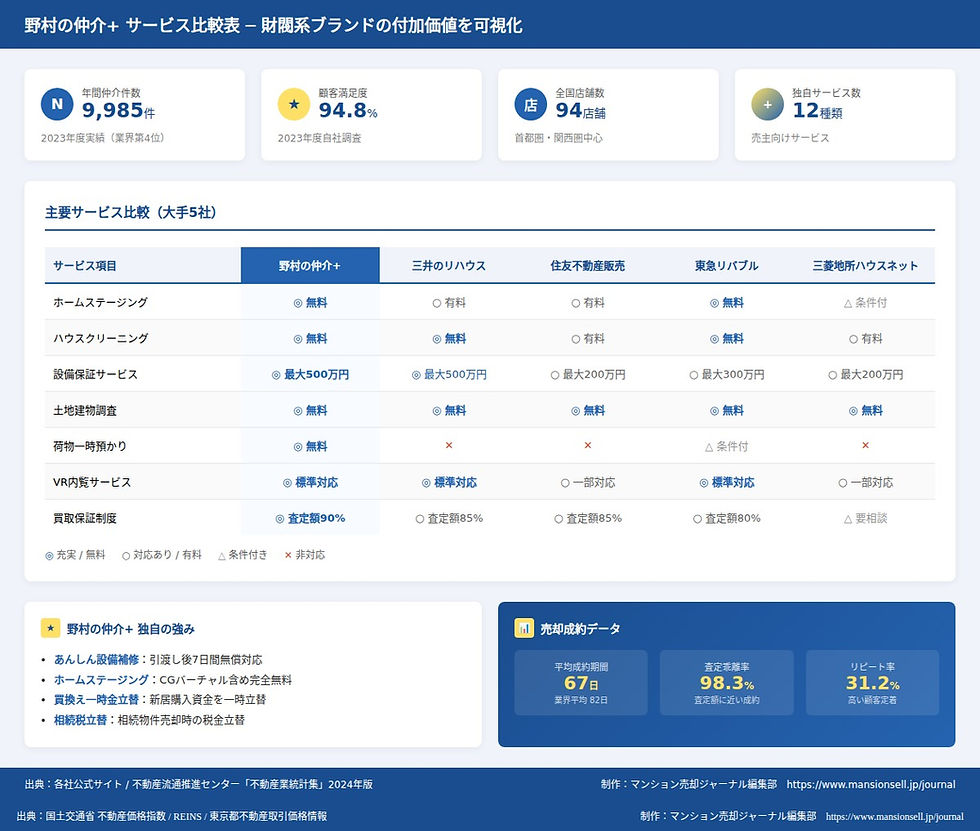Click the red × for 三井のリハウス 荷物一時預かり
This screenshot has height=831, width=980.
pyautogui.click(x=449, y=445)
